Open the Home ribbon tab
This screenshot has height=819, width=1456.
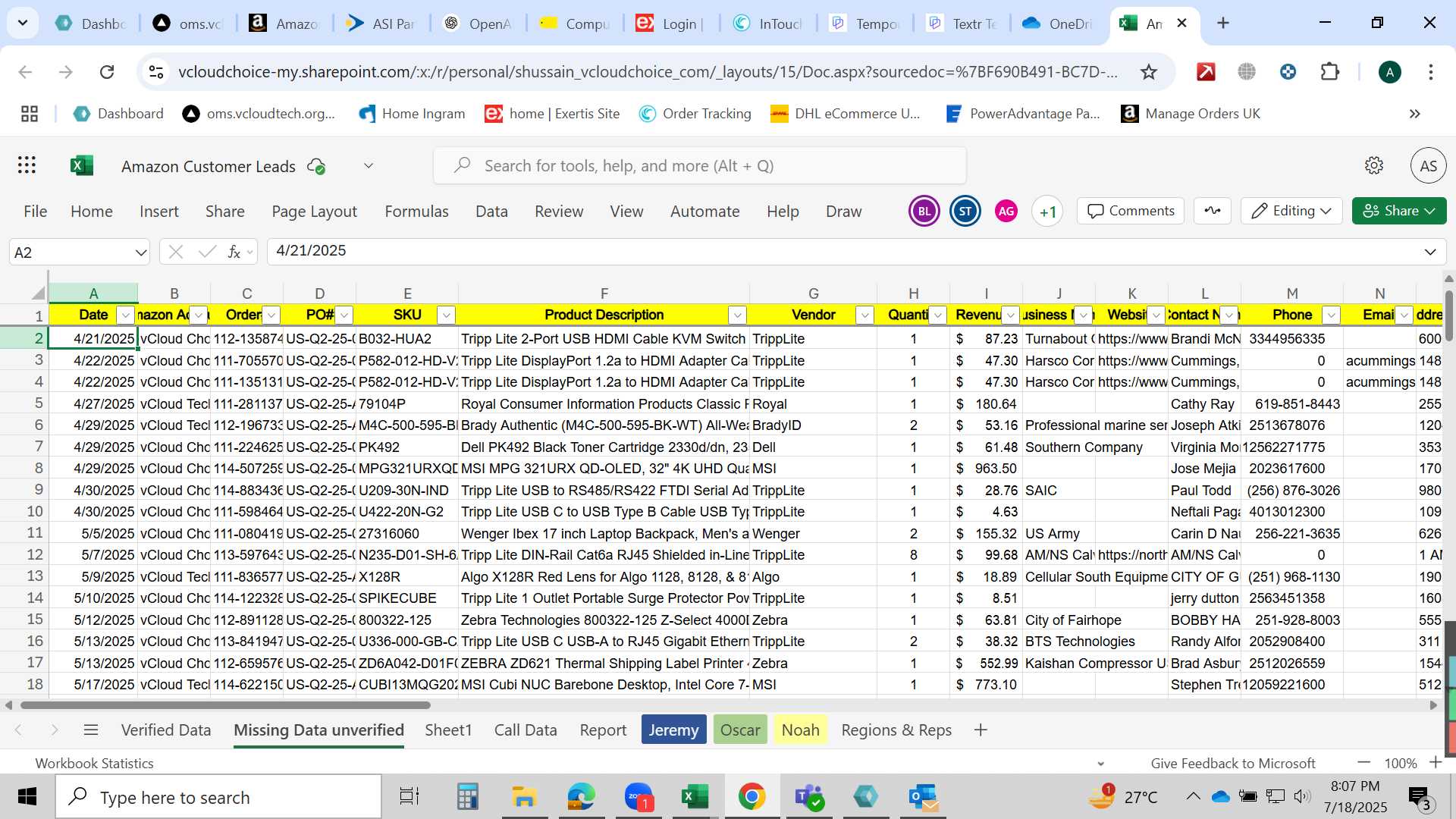coord(92,212)
